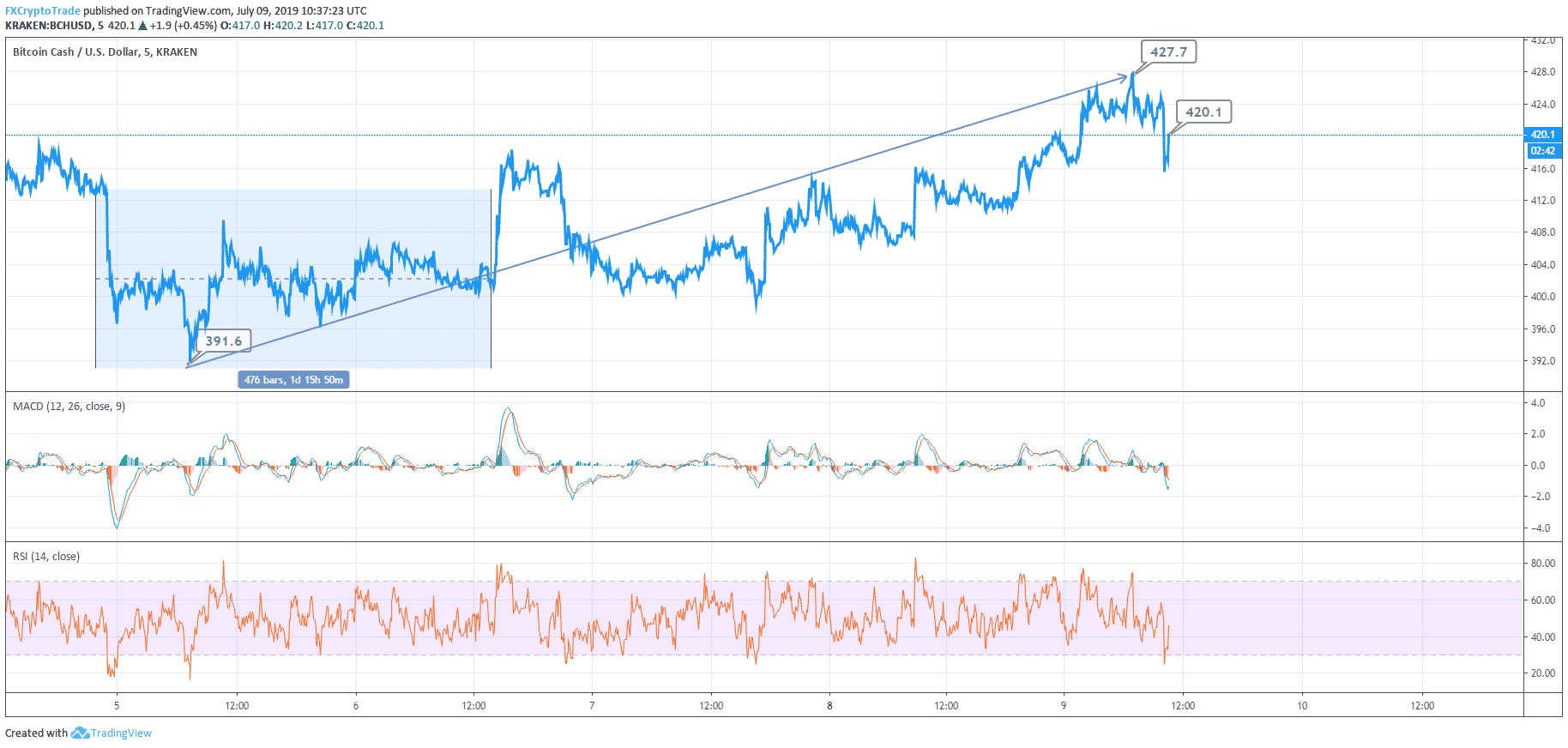
Task: Click the 428.0 price axis label
Action: tap(1543, 72)
